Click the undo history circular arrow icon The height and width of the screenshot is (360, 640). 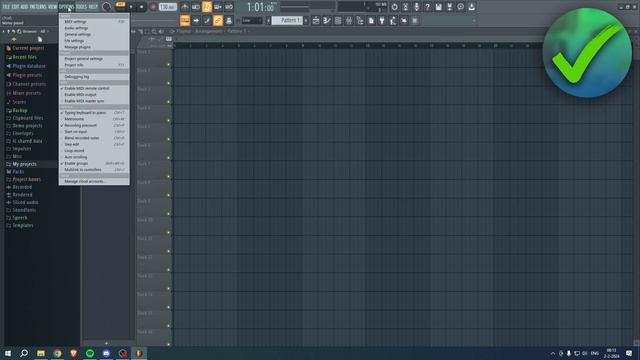[x=394, y=7]
